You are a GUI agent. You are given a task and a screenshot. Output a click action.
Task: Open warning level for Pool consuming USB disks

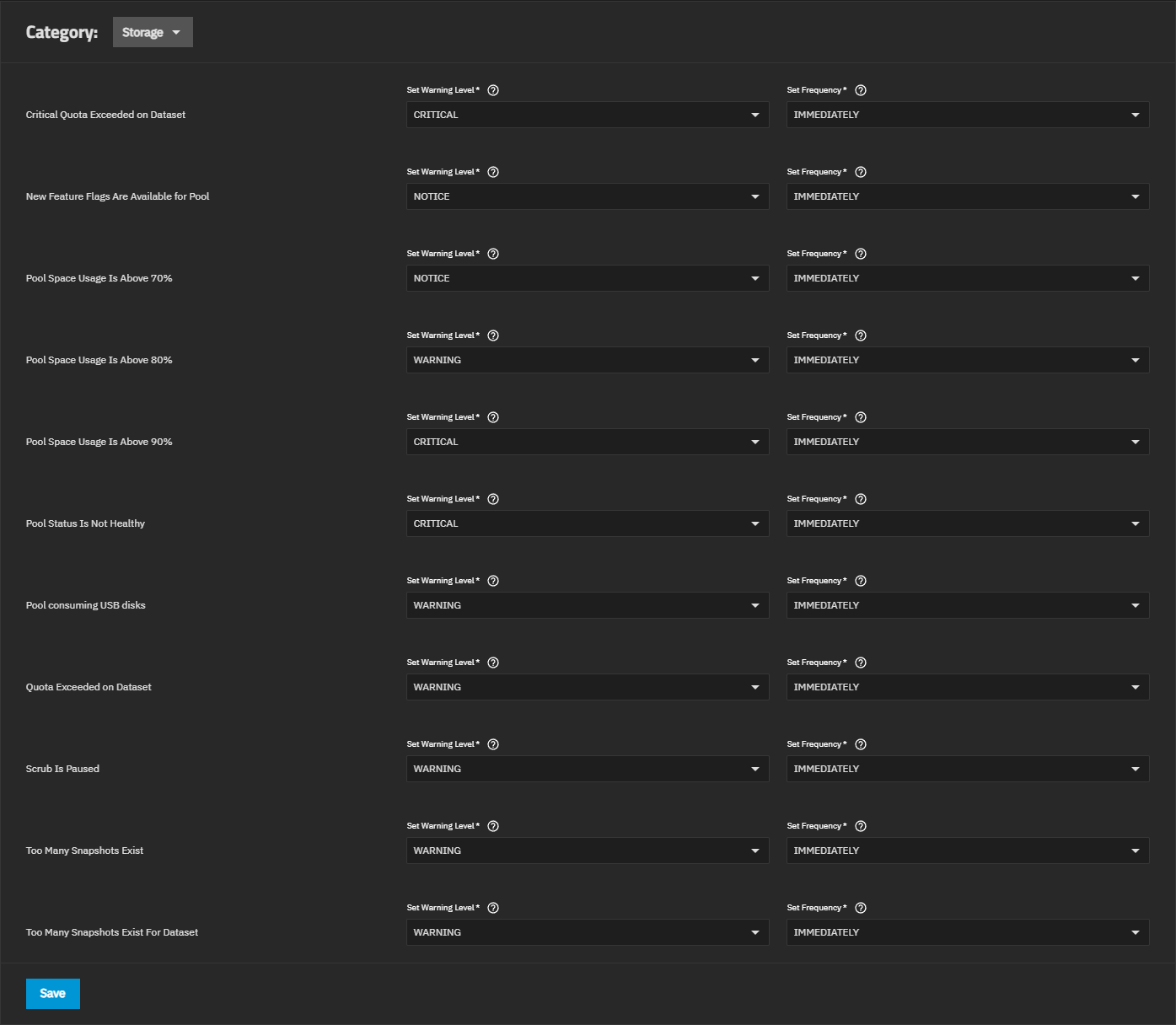[587, 605]
